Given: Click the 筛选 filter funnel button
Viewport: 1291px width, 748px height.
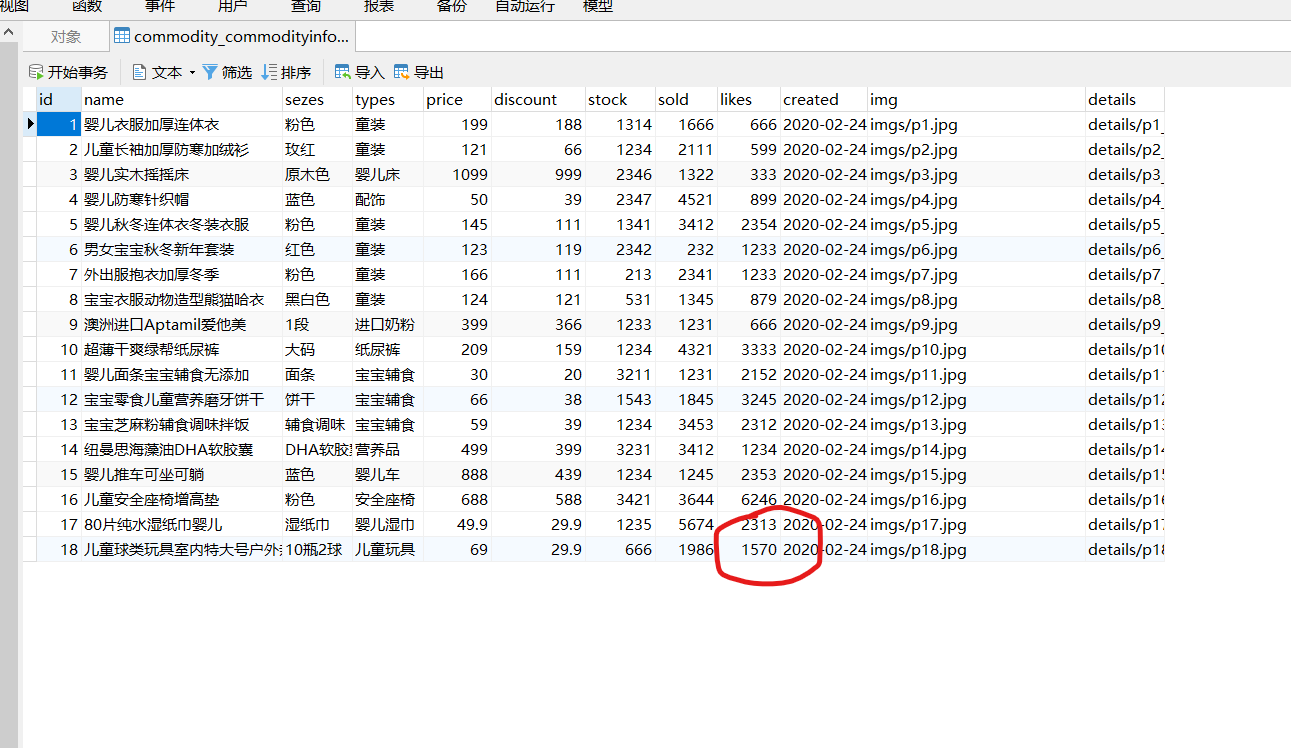Looking at the screenshot, I should [x=227, y=72].
